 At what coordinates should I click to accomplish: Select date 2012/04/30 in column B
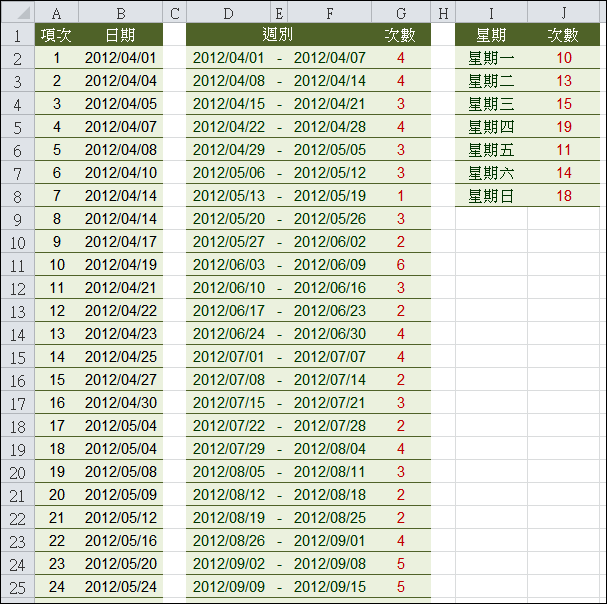pos(120,403)
